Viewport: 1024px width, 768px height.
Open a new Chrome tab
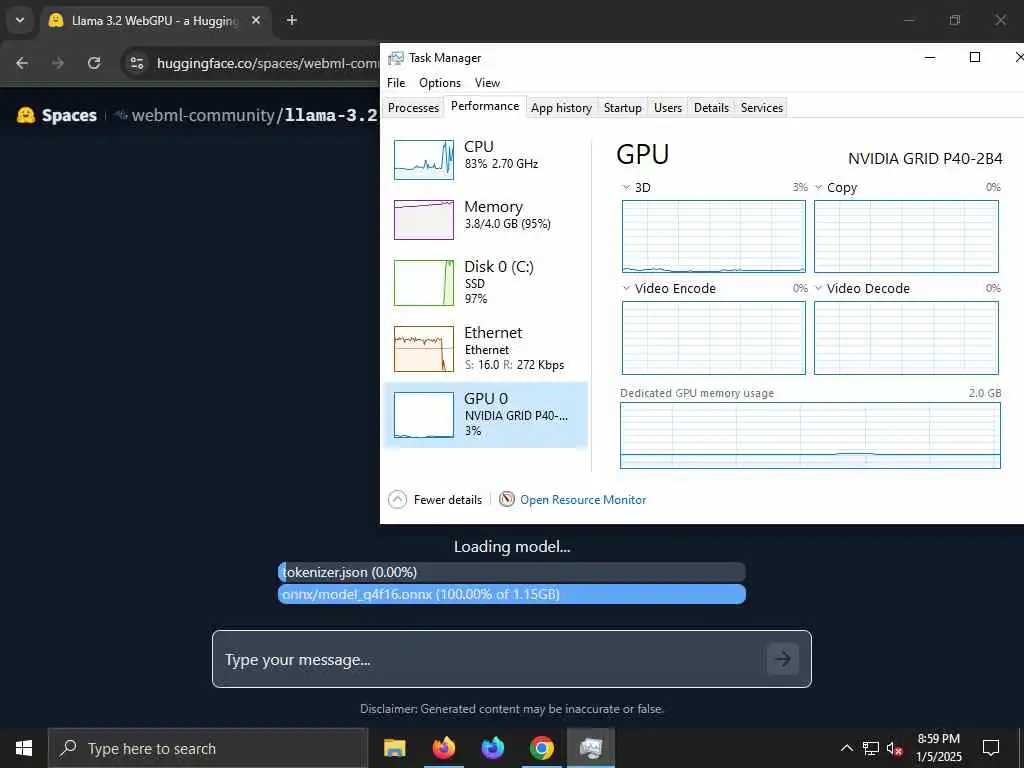point(291,20)
